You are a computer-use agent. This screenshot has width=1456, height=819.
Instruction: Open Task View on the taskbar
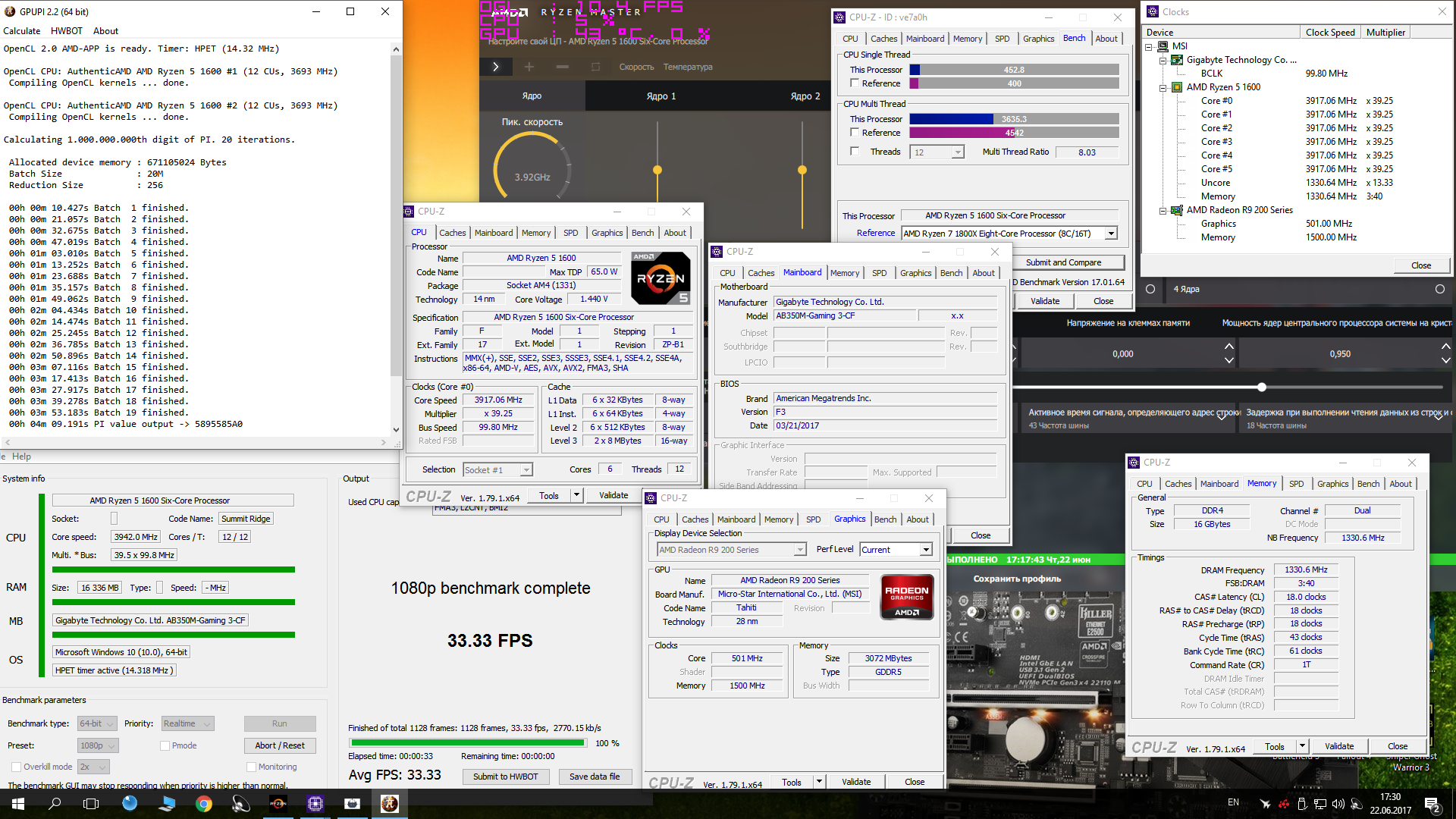(91, 804)
